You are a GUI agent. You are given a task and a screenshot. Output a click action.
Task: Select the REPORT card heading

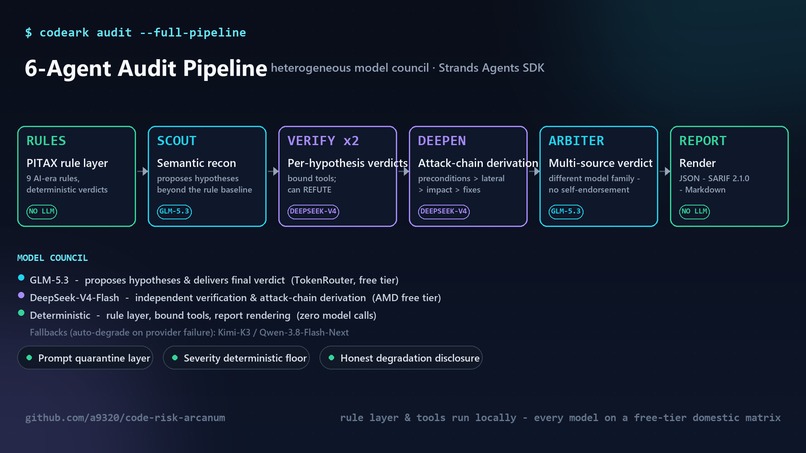[703, 141]
